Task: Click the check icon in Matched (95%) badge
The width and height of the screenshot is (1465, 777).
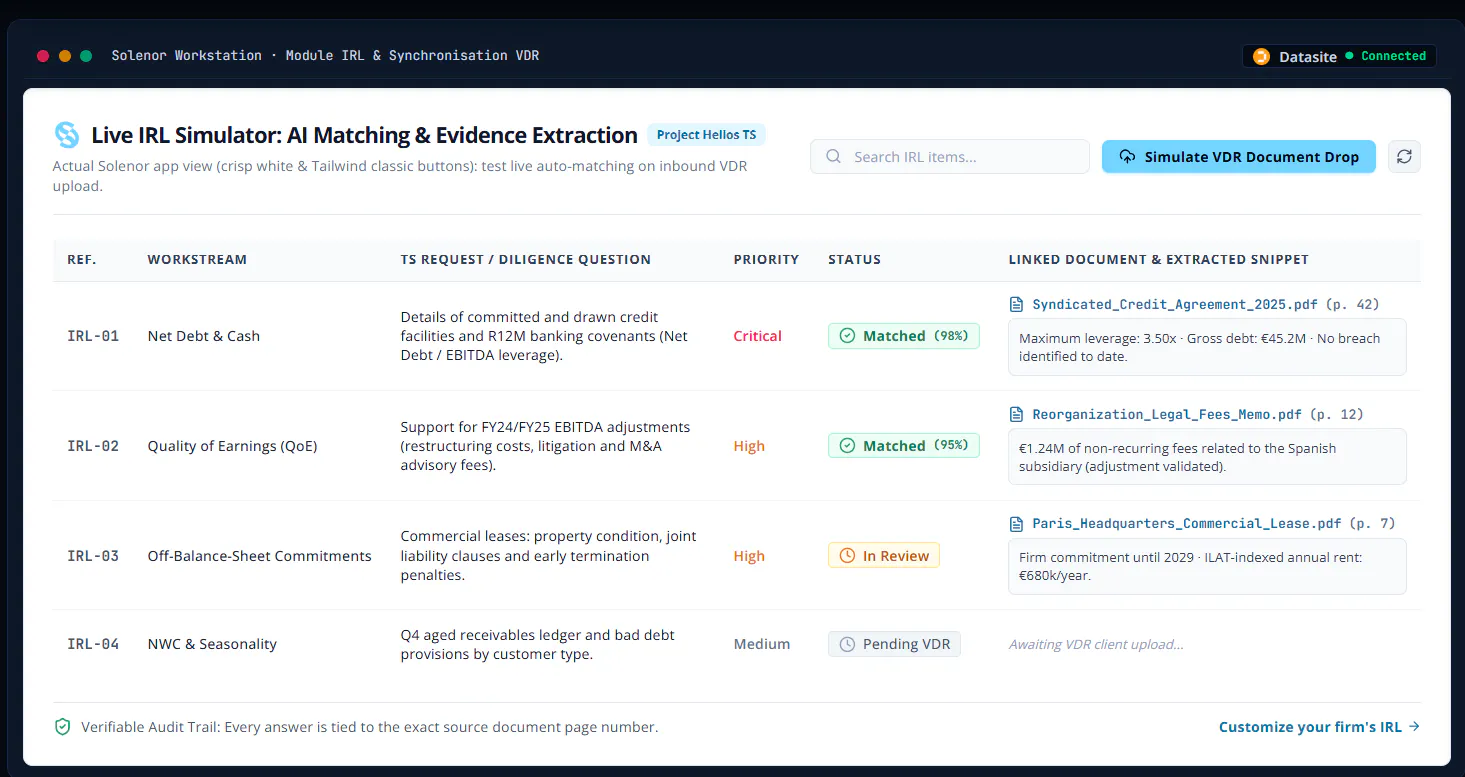Action: pos(847,446)
